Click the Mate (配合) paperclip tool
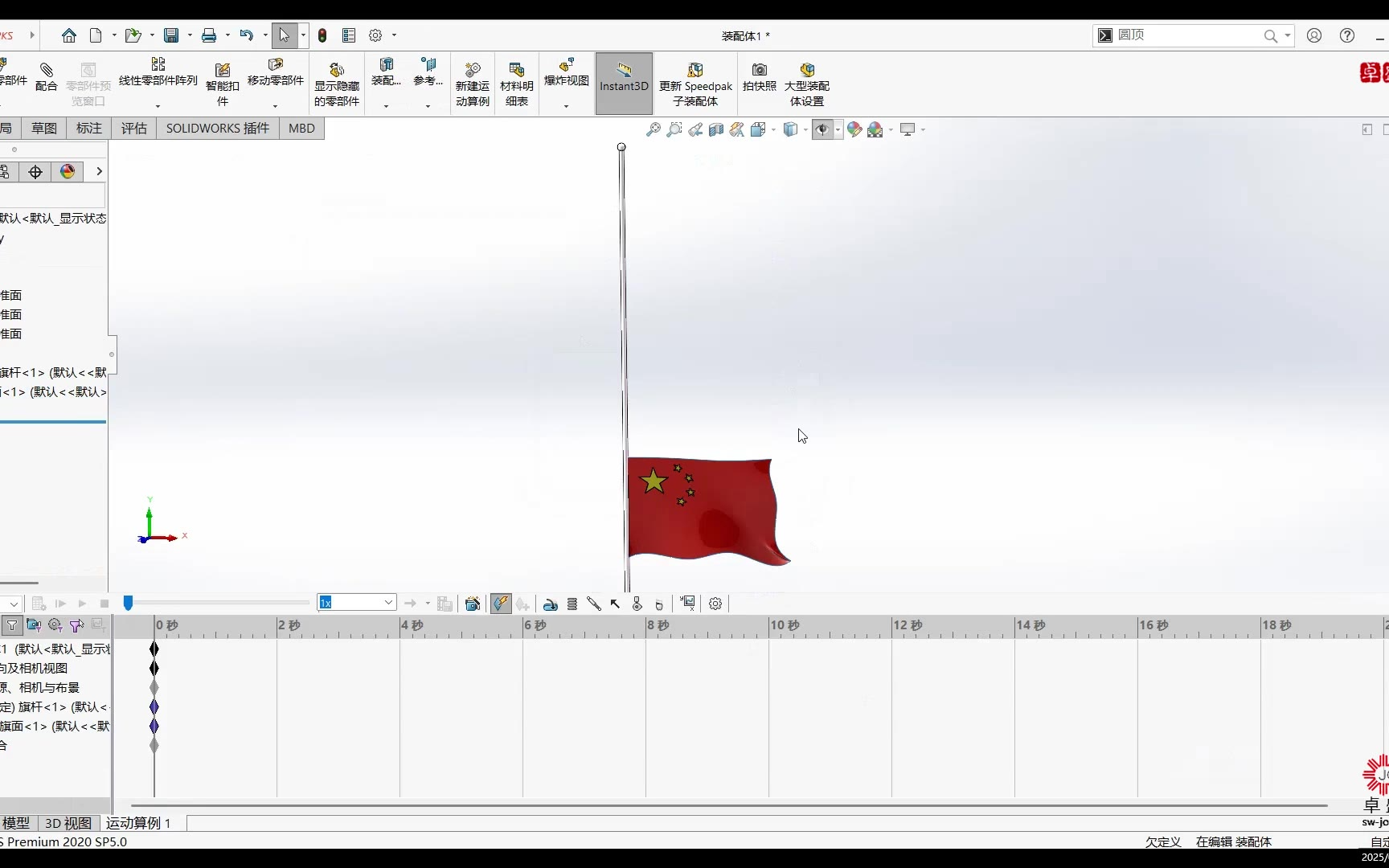Viewport: 1389px width, 868px height. [47, 76]
